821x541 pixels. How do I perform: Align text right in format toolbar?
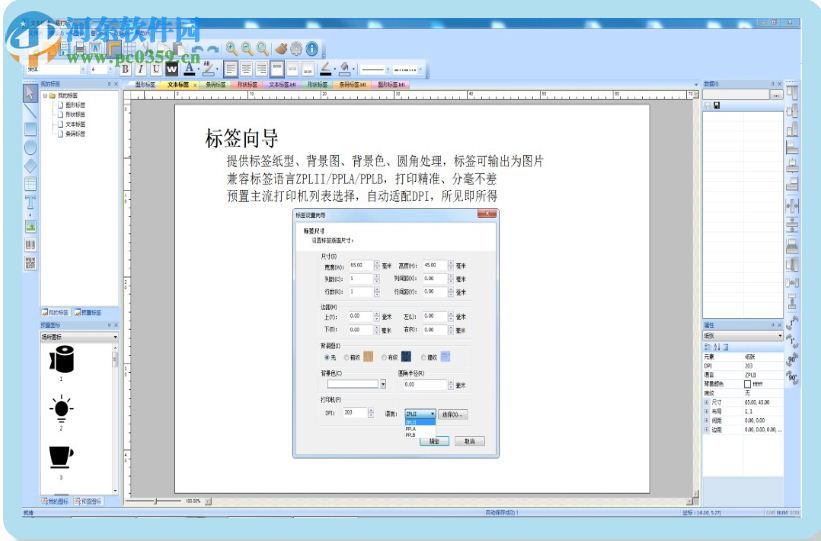[x=261, y=69]
